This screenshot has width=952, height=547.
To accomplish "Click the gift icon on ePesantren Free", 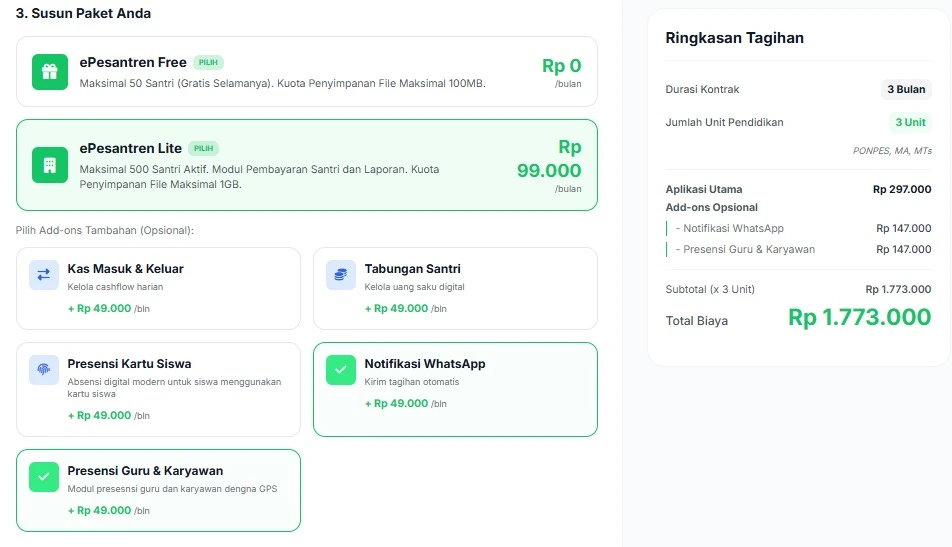I will (x=49, y=72).
